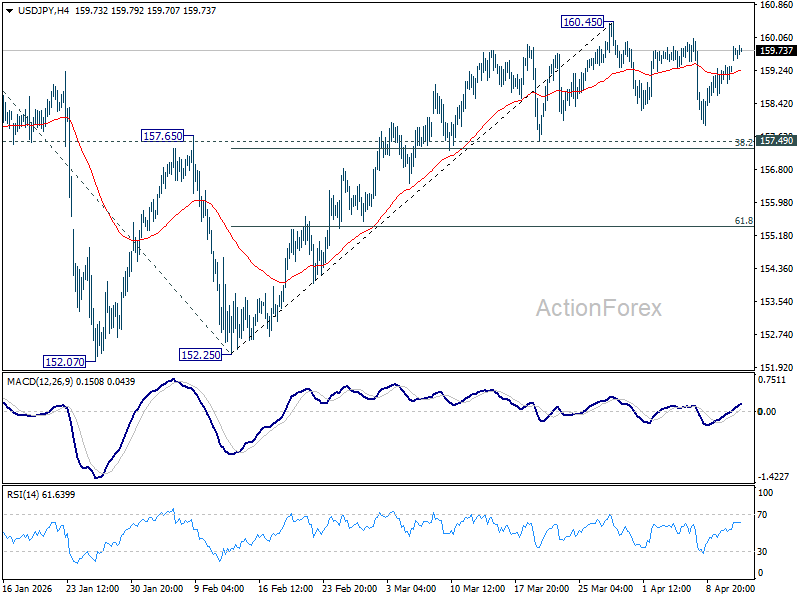This screenshot has width=800, height=600.
Task: Select the 152.250 low price label
Action: 201,355
